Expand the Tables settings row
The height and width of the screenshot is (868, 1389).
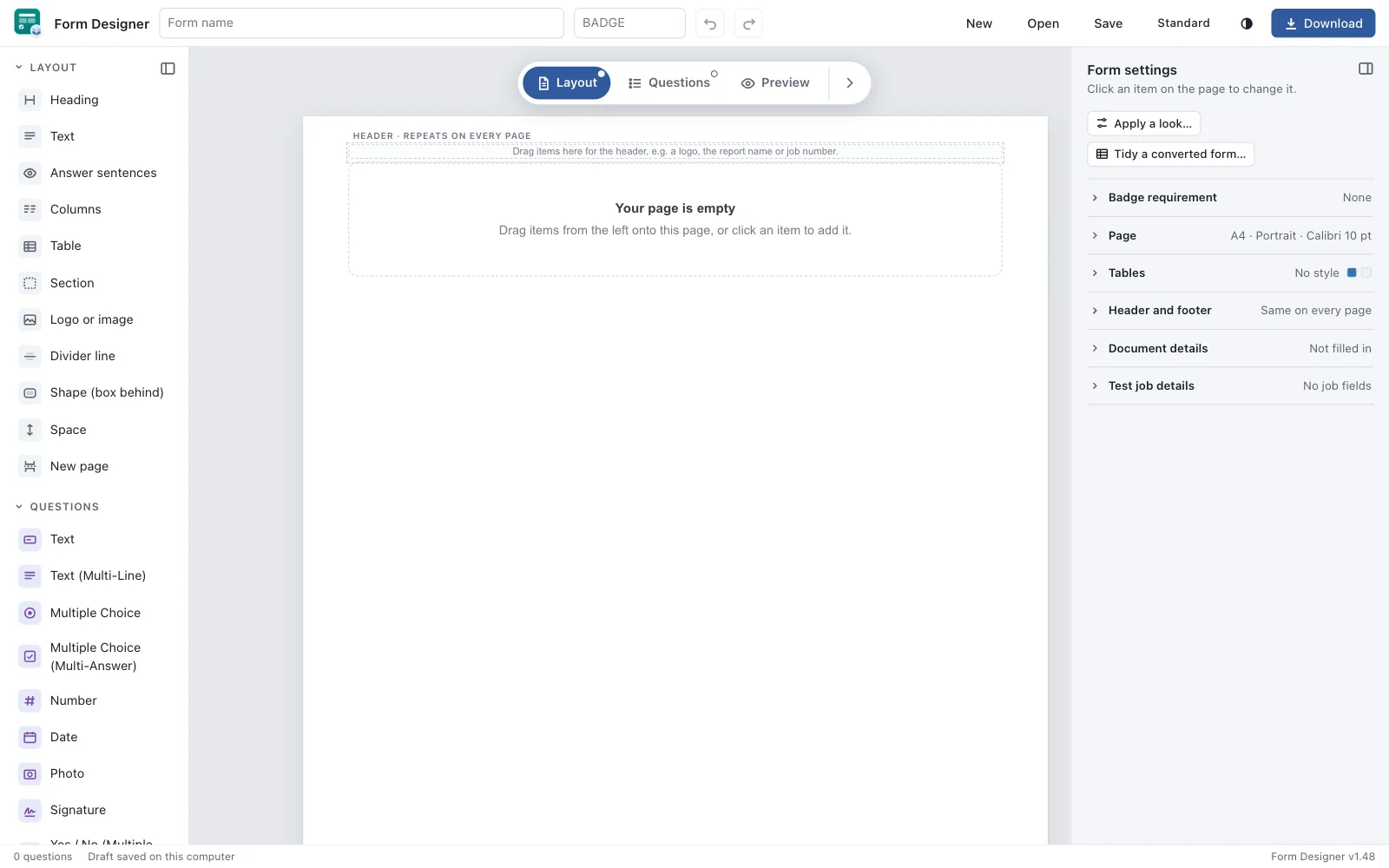click(1229, 273)
